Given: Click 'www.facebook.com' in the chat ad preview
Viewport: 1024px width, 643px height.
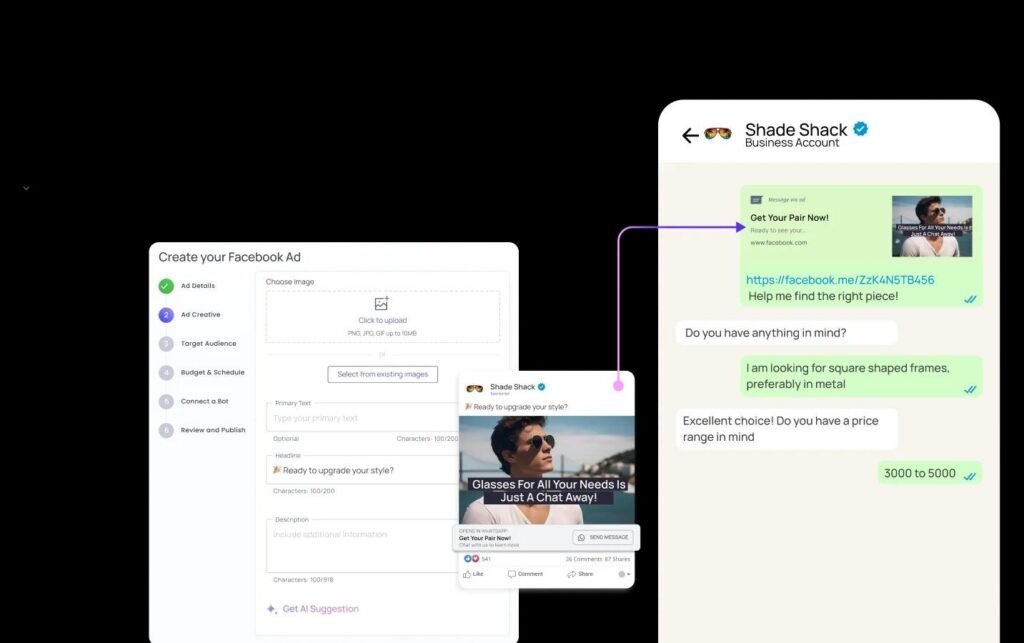Looking at the screenshot, I should 778,243.
